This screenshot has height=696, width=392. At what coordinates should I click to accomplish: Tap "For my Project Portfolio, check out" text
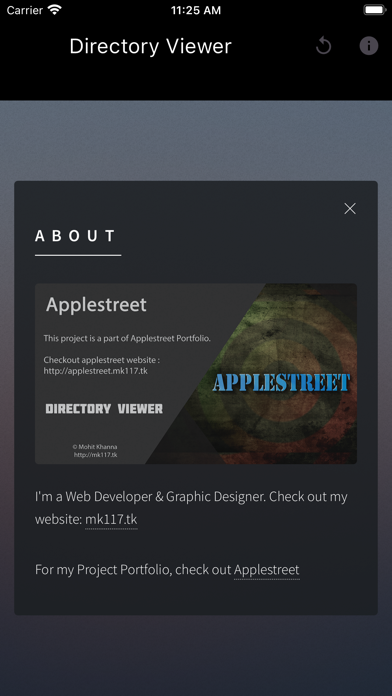tap(134, 569)
